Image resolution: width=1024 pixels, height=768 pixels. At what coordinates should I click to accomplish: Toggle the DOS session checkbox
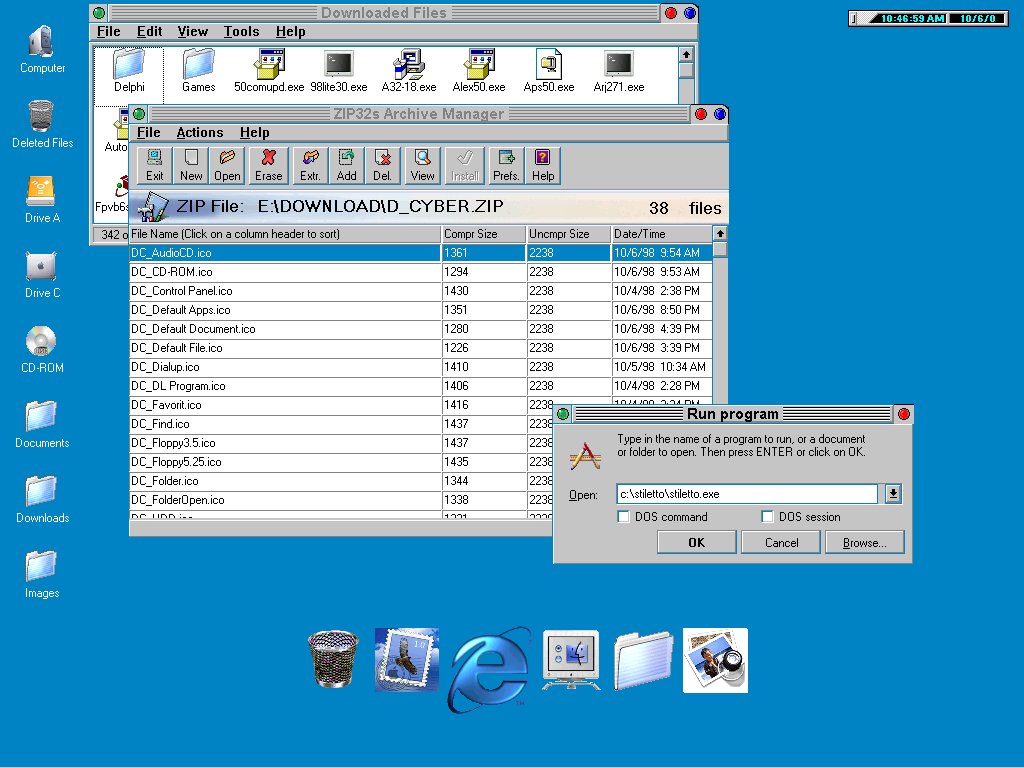click(x=768, y=517)
